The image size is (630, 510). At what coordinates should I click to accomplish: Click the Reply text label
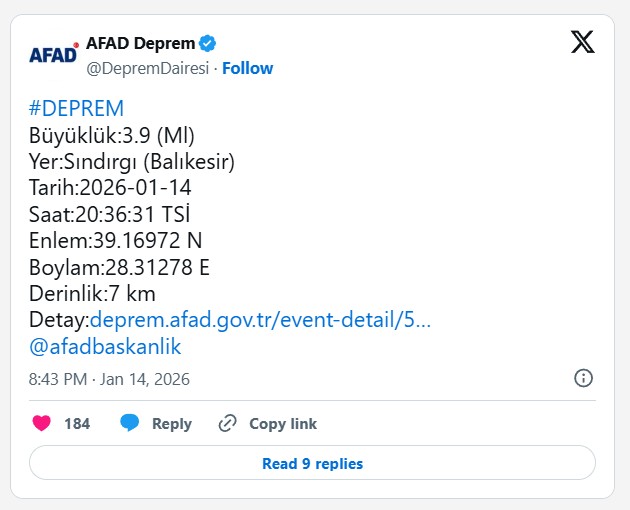click(x=171, y=424)
